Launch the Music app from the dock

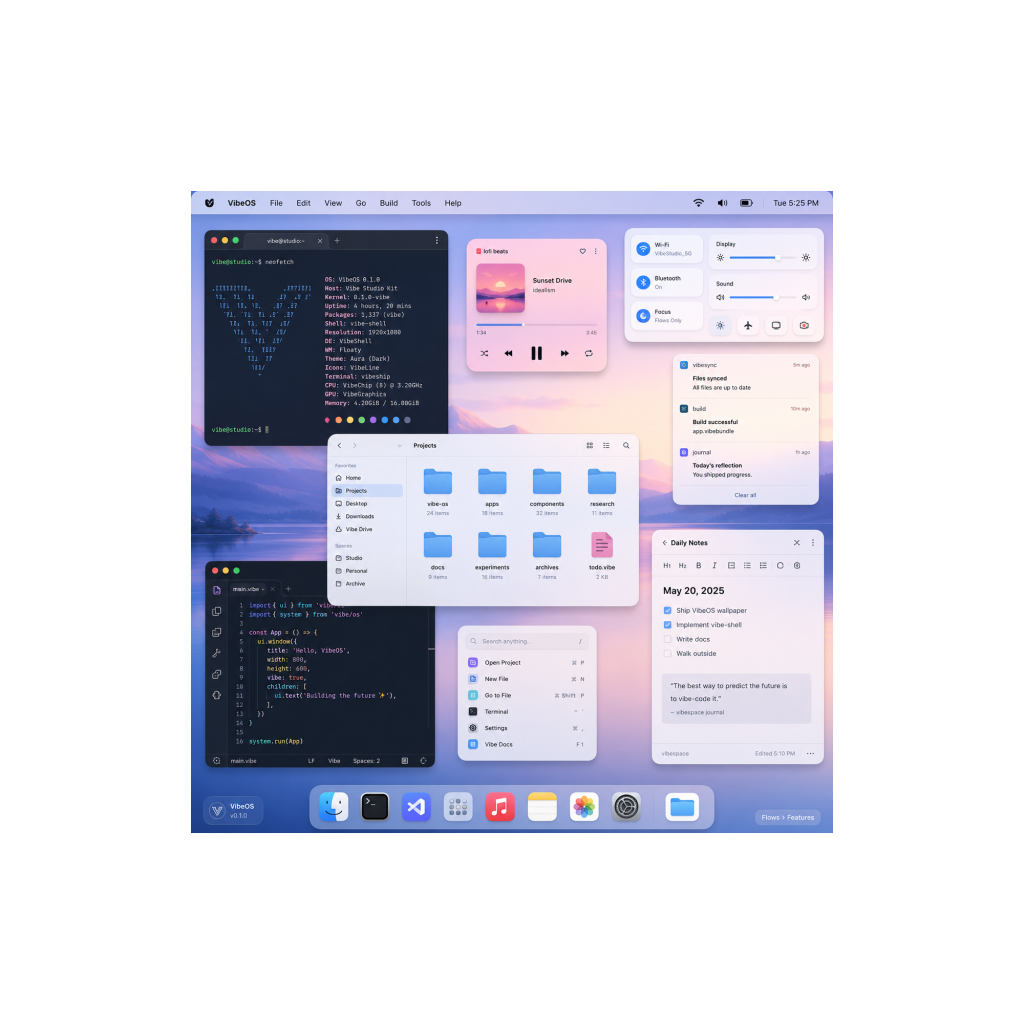[x=500, y=807]
